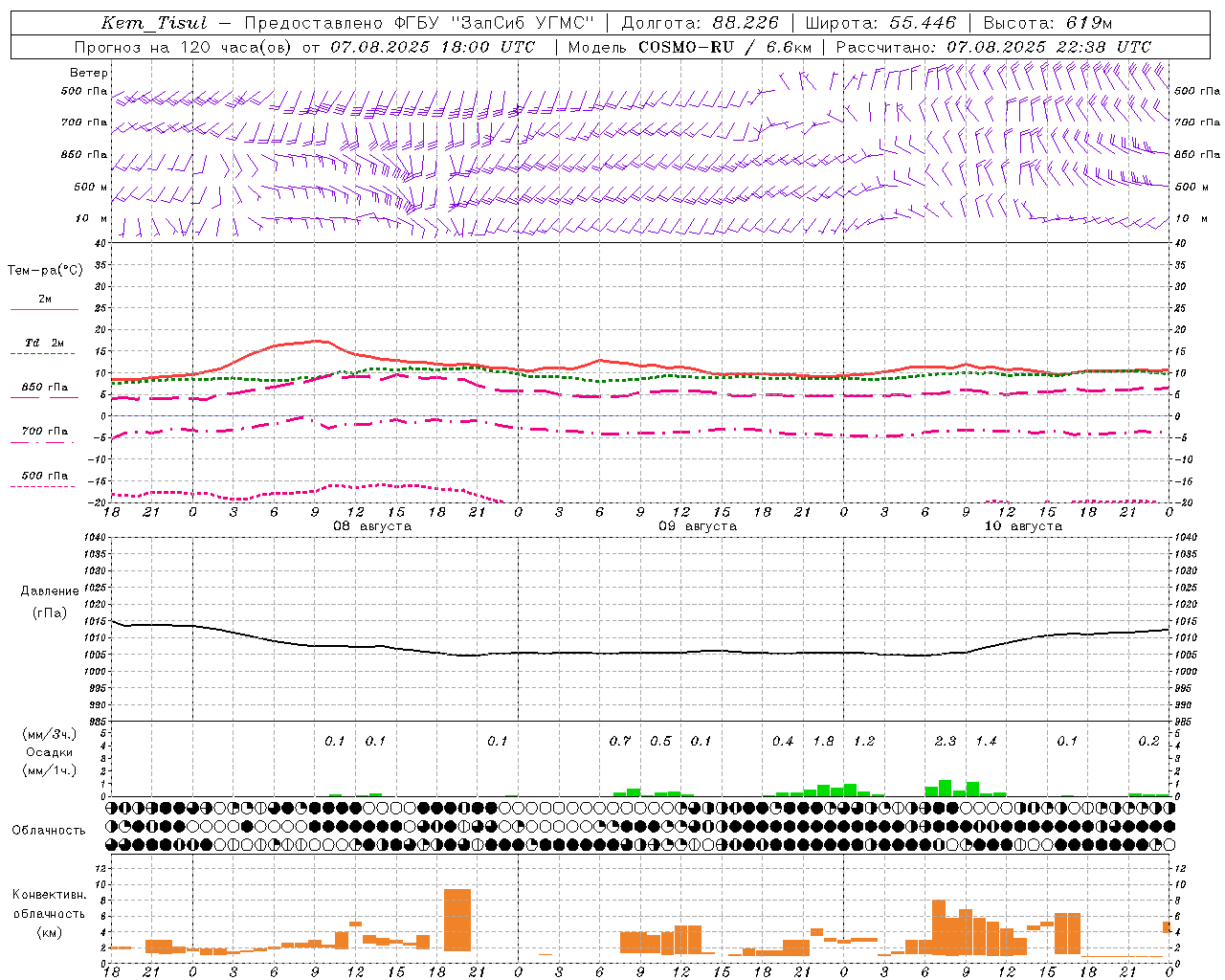1225x980 pixels.
Task: Click the 'Облачность' cloud cover label
Action: click(x=49, y=831)
